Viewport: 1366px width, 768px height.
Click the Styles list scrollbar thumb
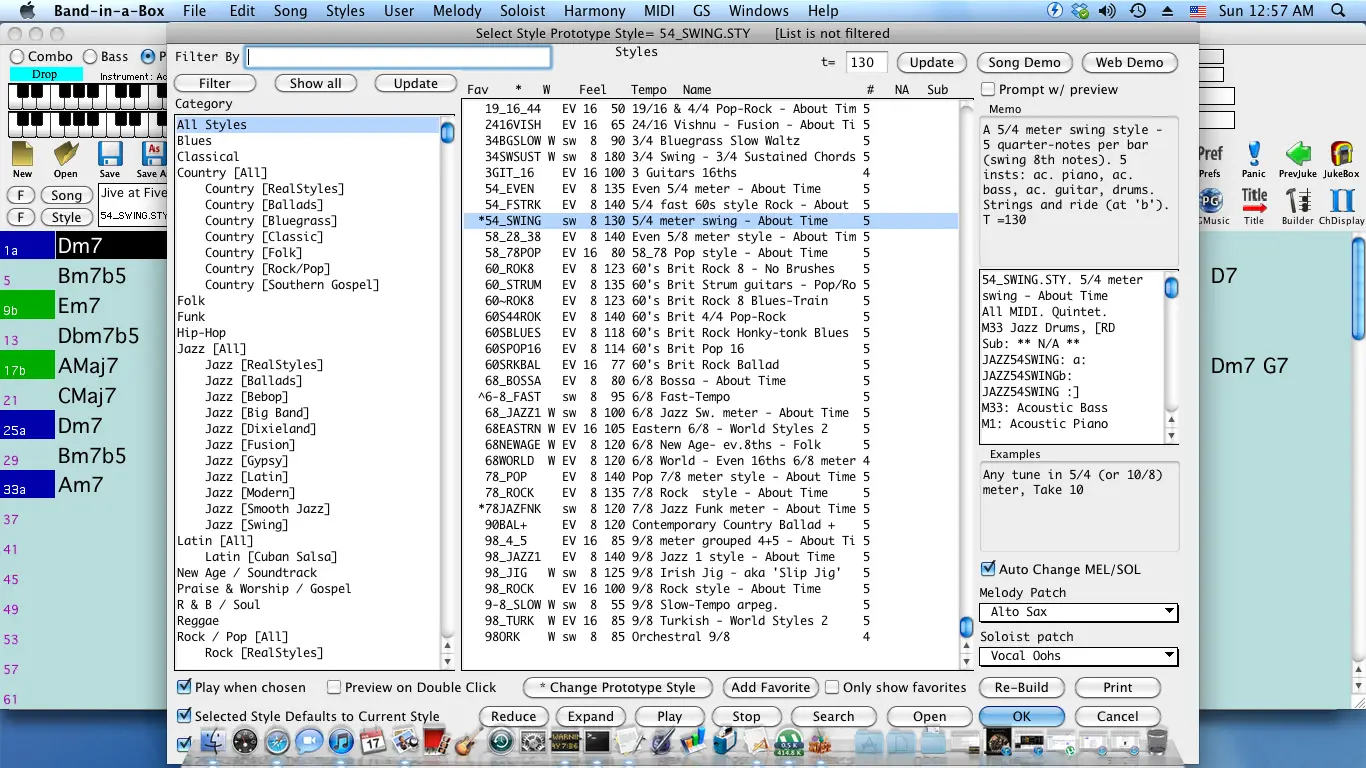click(x=966, y=627)
